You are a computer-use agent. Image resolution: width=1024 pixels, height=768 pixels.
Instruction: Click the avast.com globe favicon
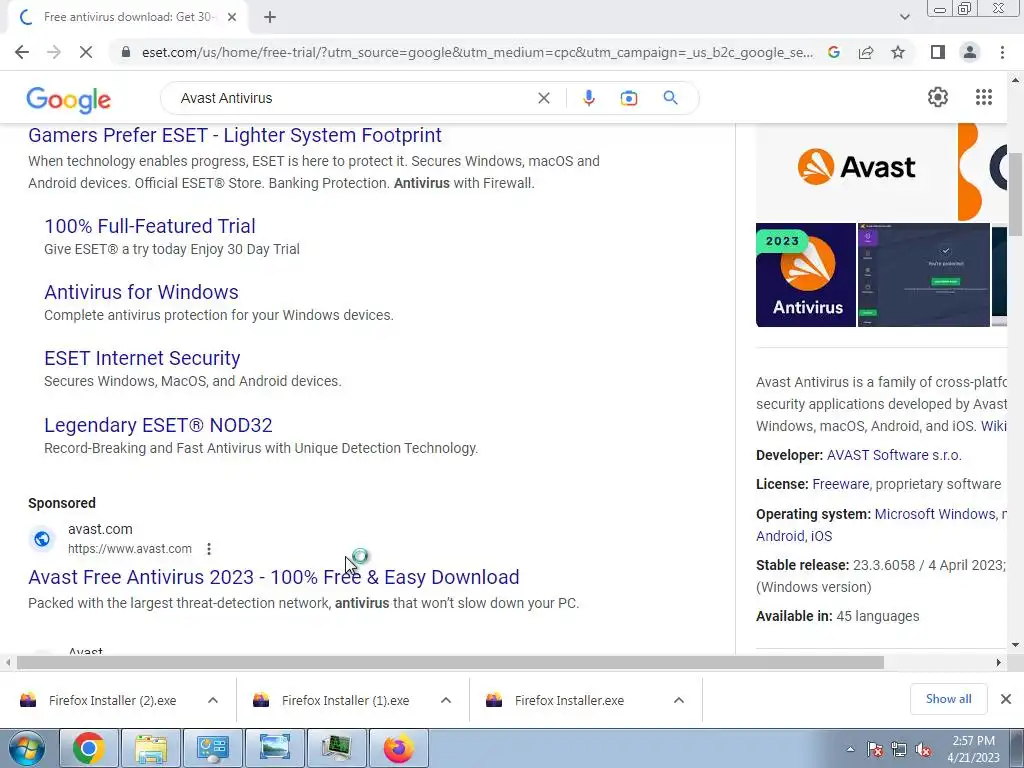coord(42,539)
